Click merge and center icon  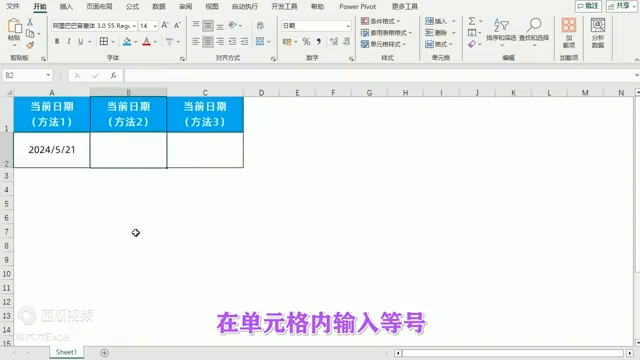tap(260, 41)
